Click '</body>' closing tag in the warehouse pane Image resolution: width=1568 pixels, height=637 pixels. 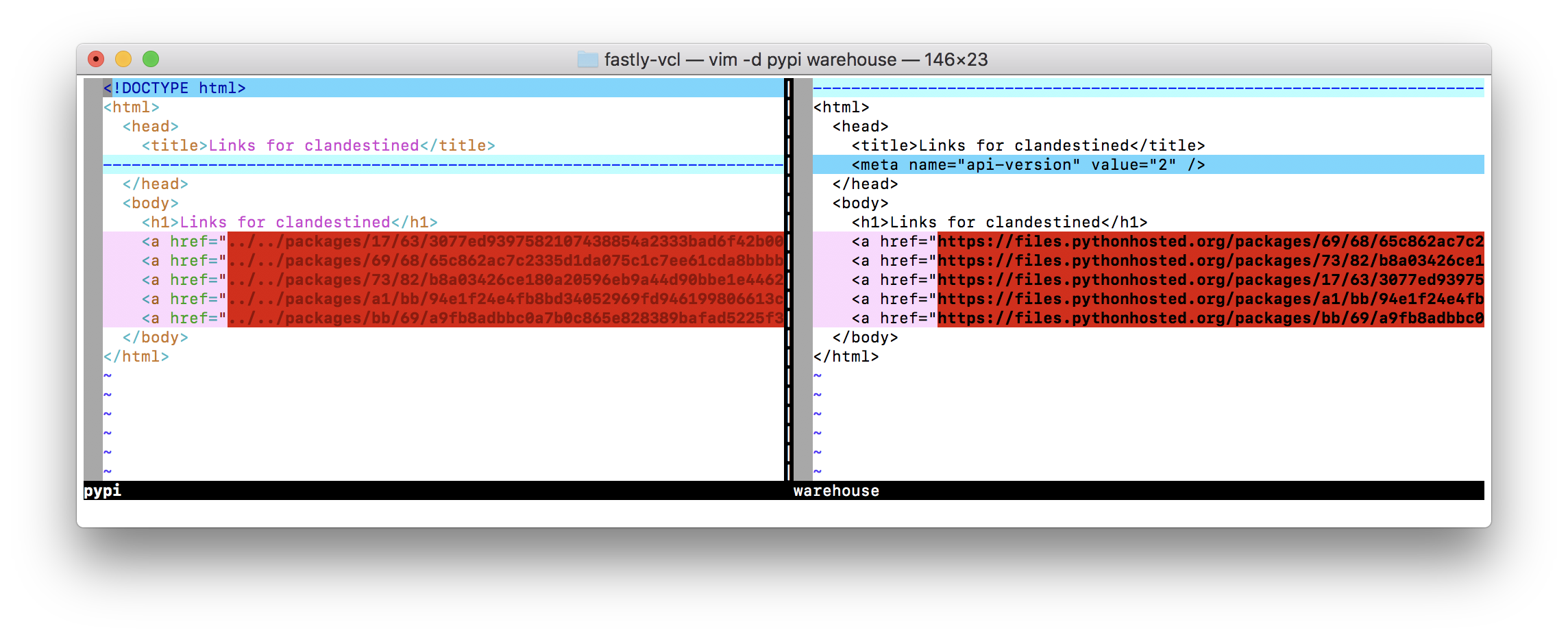coord(866,337)
